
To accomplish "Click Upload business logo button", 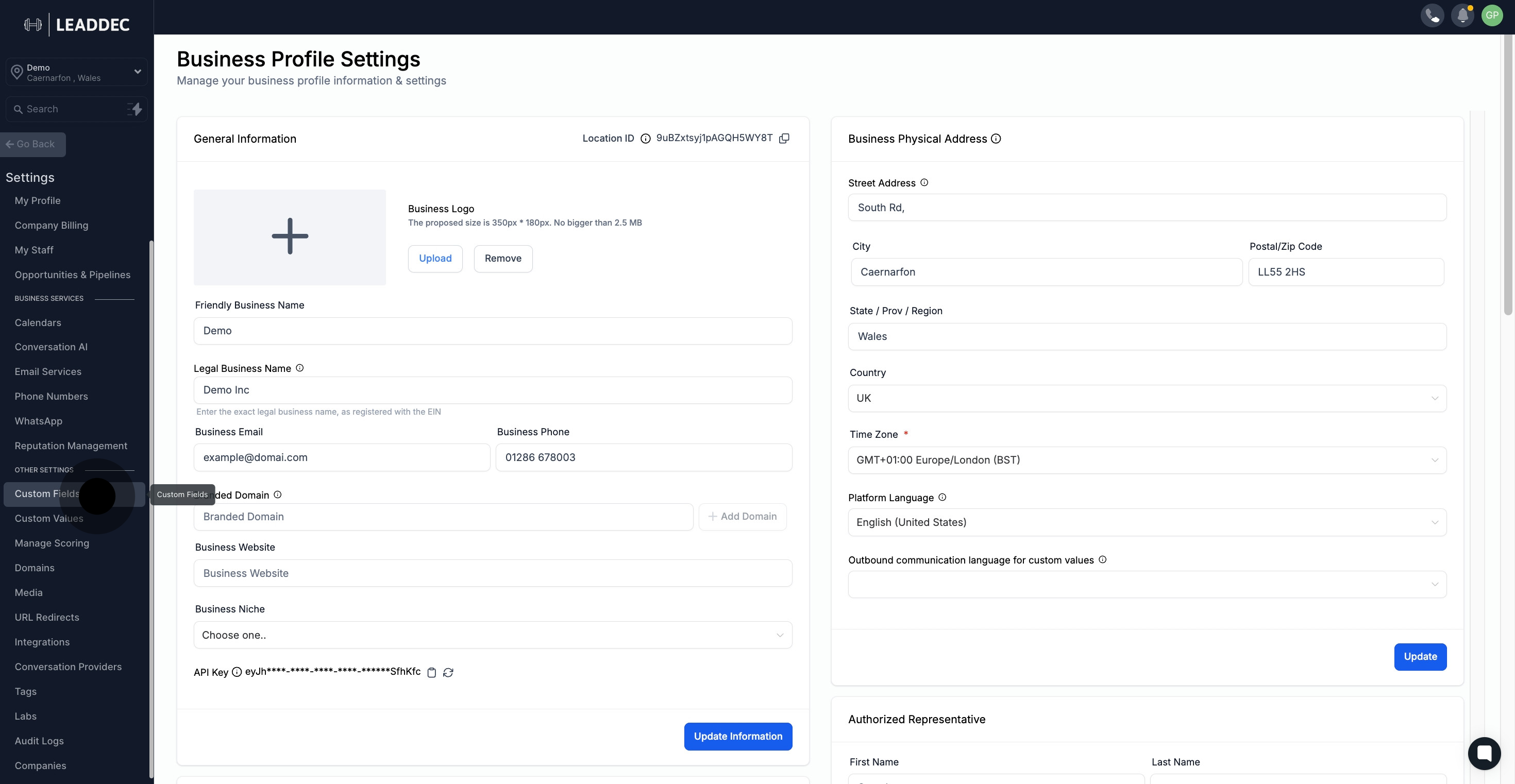I will pos(435,259).
